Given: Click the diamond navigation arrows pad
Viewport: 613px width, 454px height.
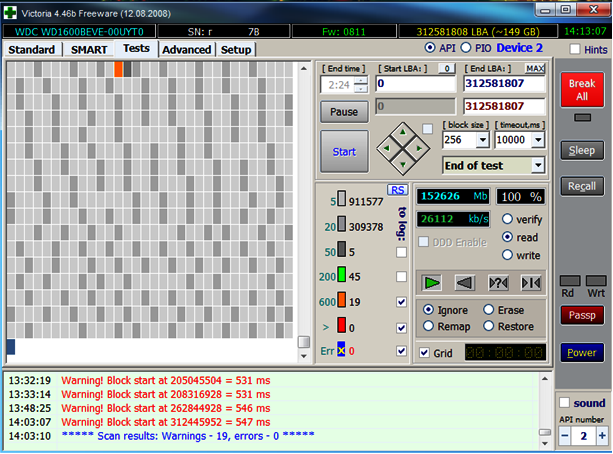Looking at the screenshot, I should click(x=403, y=147).
